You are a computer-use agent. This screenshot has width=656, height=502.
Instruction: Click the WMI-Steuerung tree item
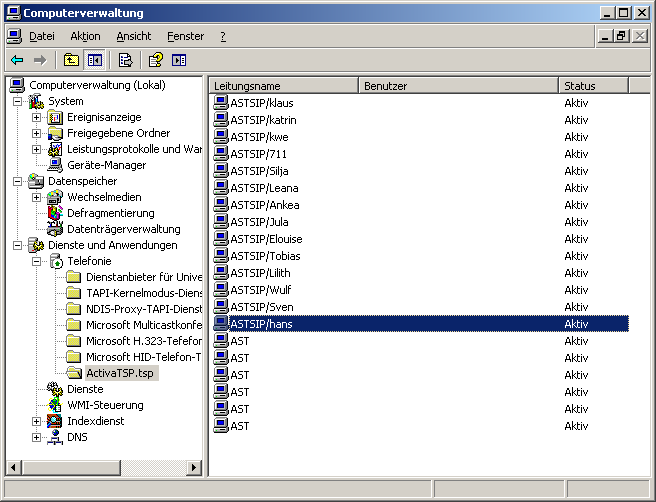105,405
